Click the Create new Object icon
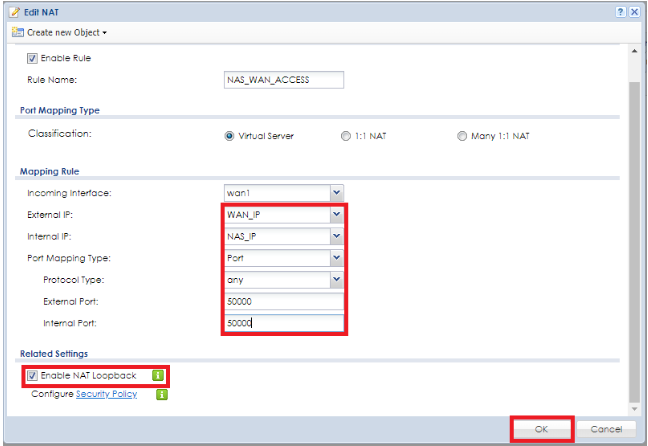Image resolution: width=648 pixels, height=446 pixels. [18, 32]
